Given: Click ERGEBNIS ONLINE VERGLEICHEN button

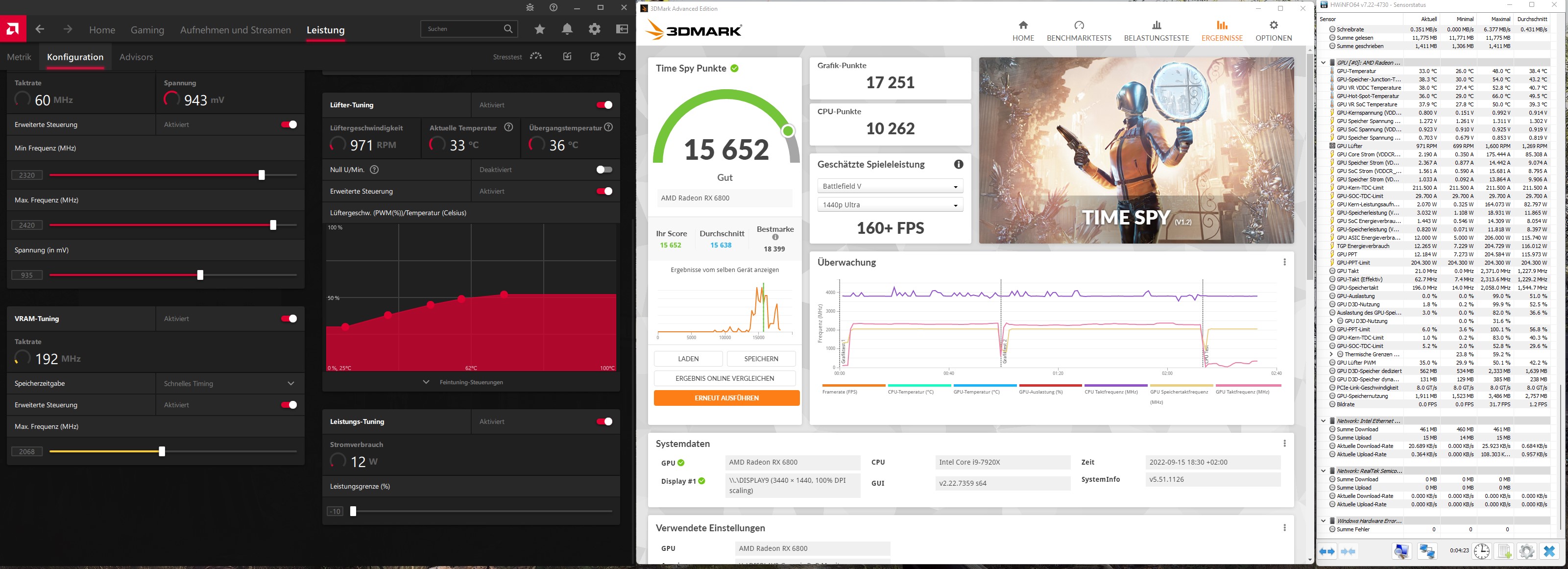Looking at the screenshot, I should point(724,378).
